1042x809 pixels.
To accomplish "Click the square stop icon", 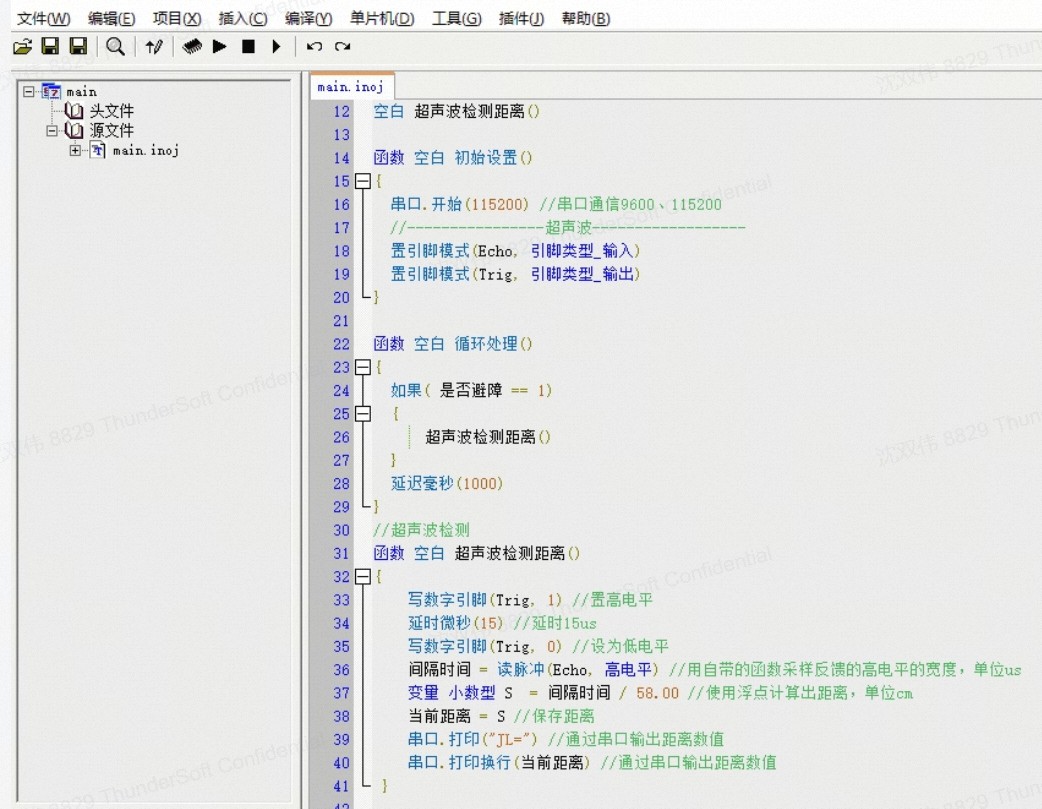I will pyautogui.click(x=249, y=46).
